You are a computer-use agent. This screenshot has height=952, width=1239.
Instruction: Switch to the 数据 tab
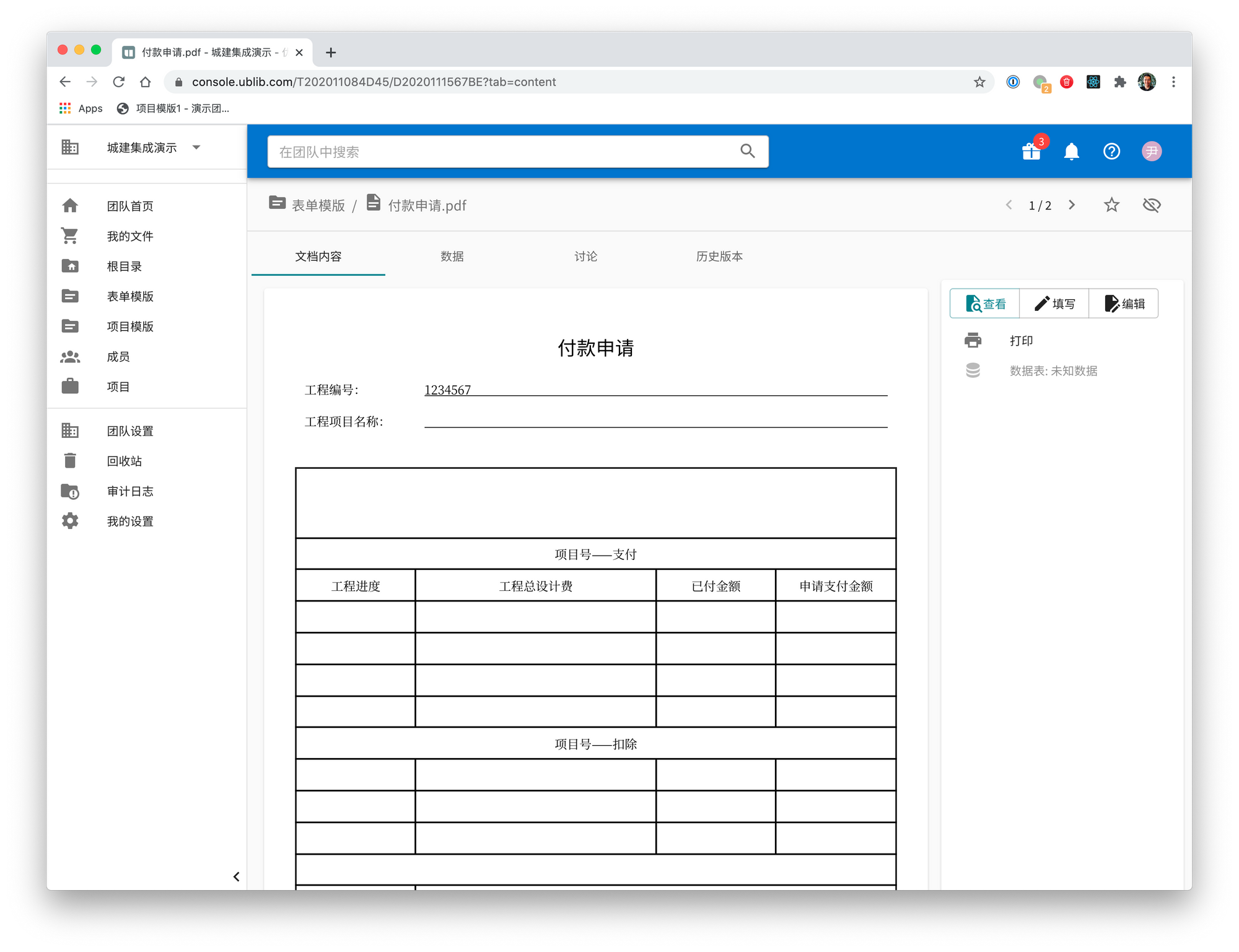pyautogui.click(x=452, y=256)
